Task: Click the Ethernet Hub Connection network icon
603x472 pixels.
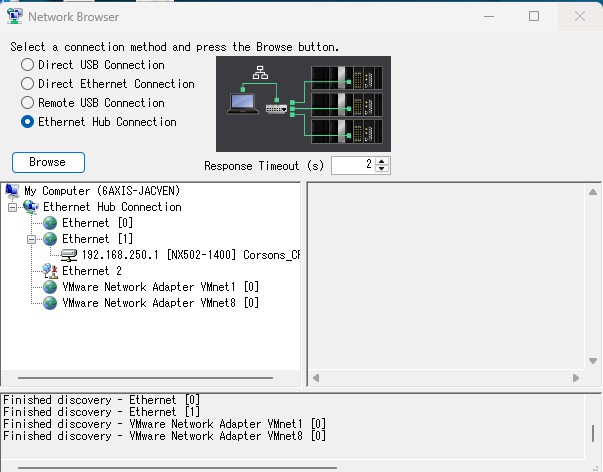Action: coord(31,207)
